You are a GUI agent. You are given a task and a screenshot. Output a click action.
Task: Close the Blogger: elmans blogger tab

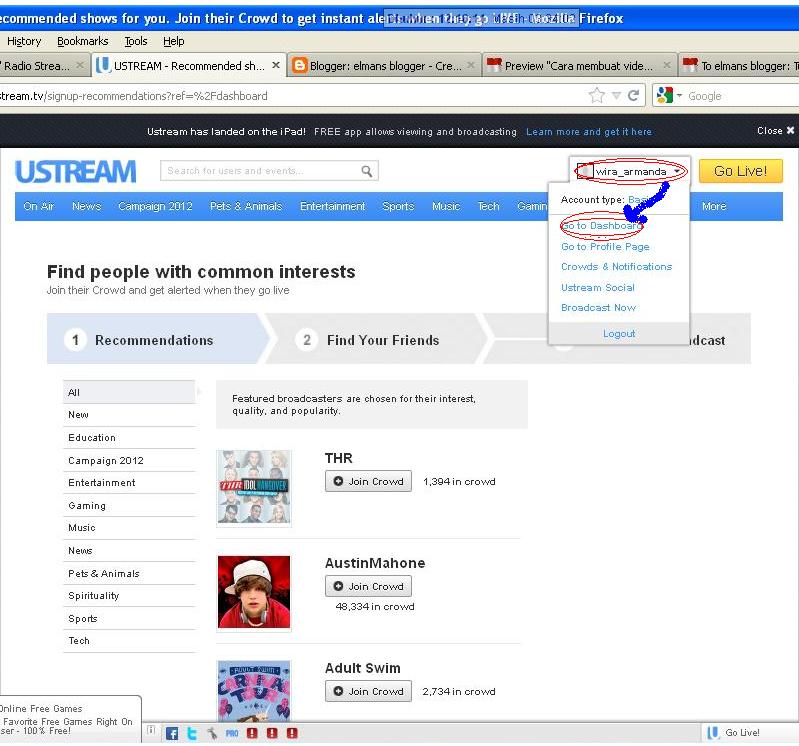coord(471,65)
